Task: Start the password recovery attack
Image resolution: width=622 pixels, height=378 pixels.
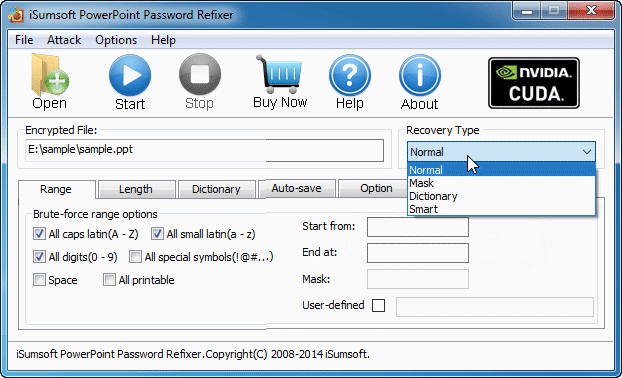Action: (x=130, y=75)
